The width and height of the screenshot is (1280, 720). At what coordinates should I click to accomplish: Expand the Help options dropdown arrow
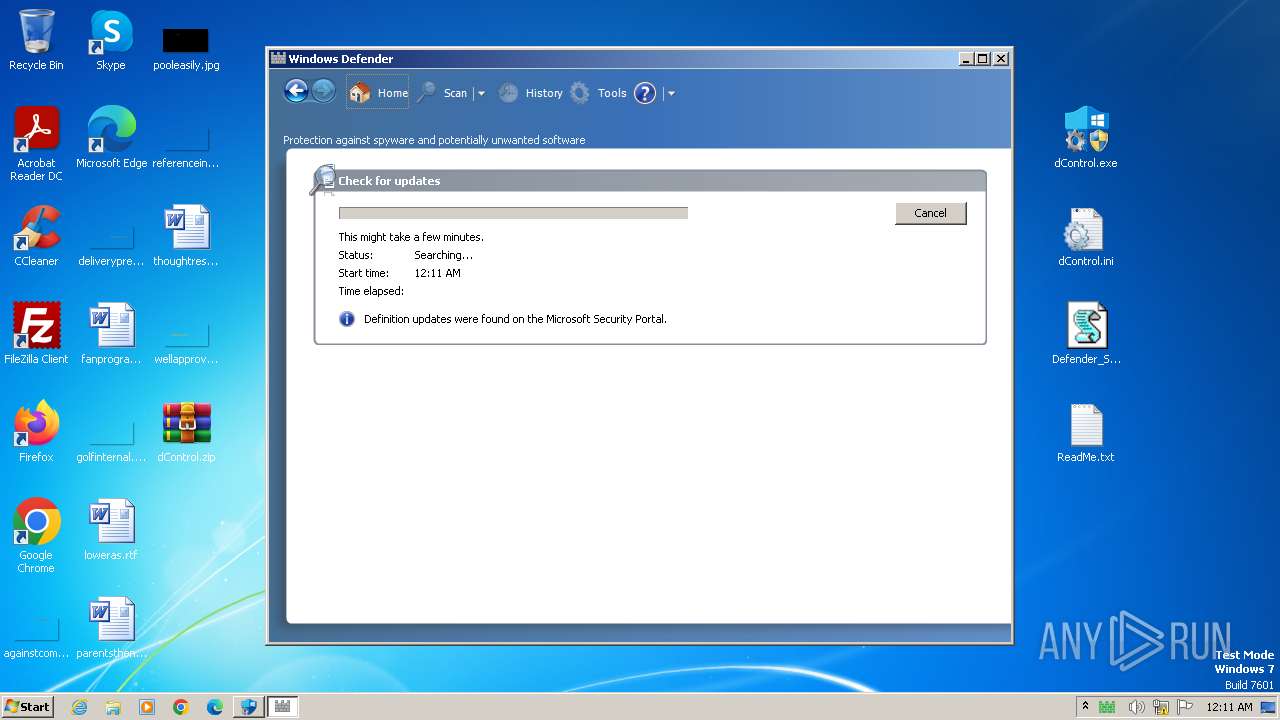671,94
